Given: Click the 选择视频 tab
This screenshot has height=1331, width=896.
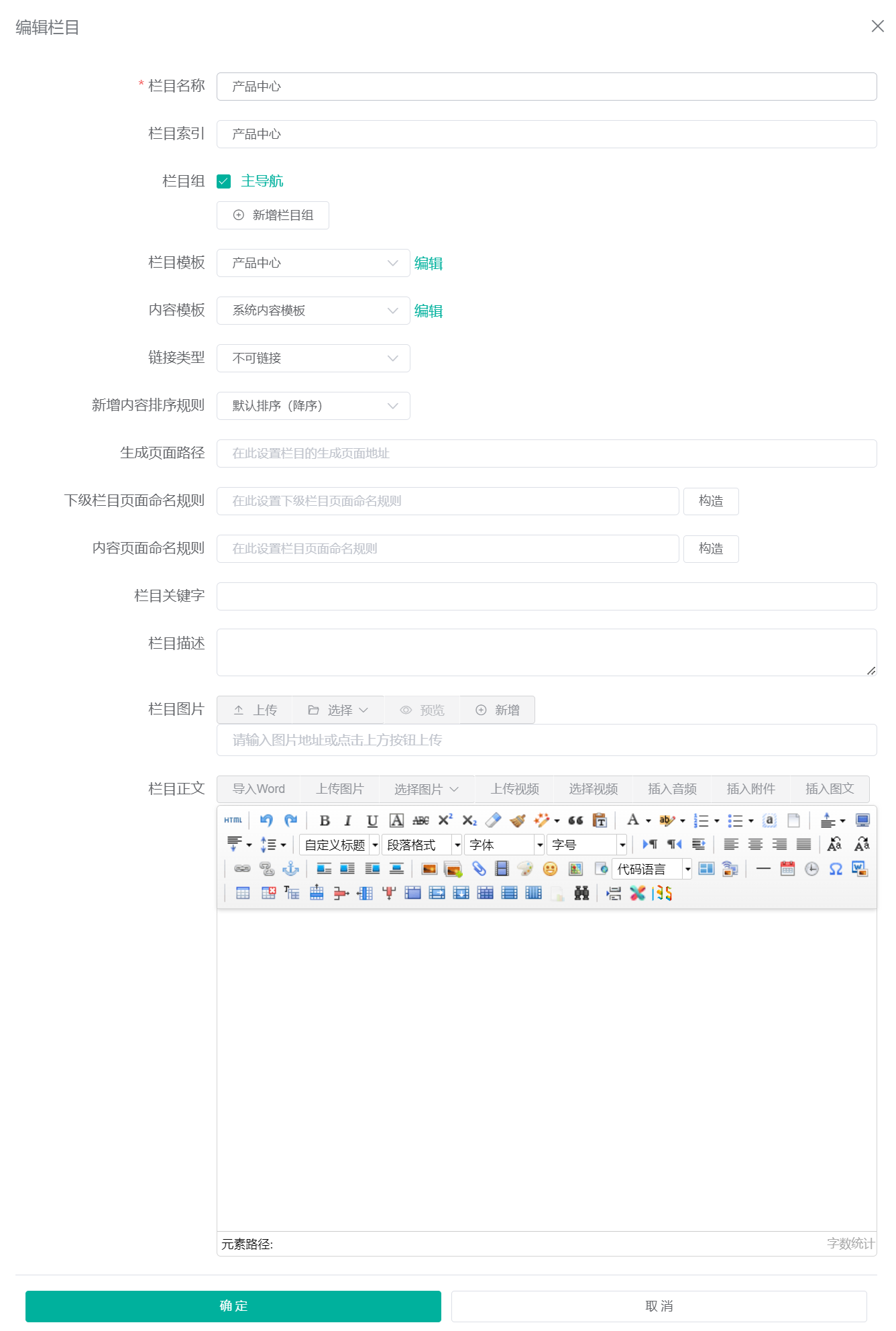Looking at the screenshot, I should tap(593, 789).
